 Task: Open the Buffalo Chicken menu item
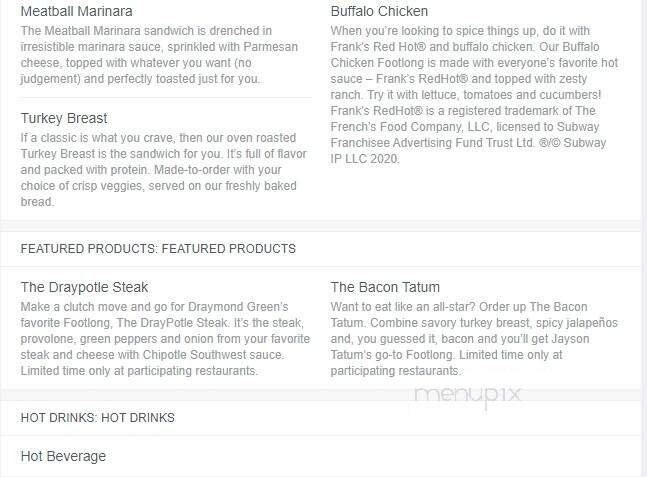(x=379, y=11)
